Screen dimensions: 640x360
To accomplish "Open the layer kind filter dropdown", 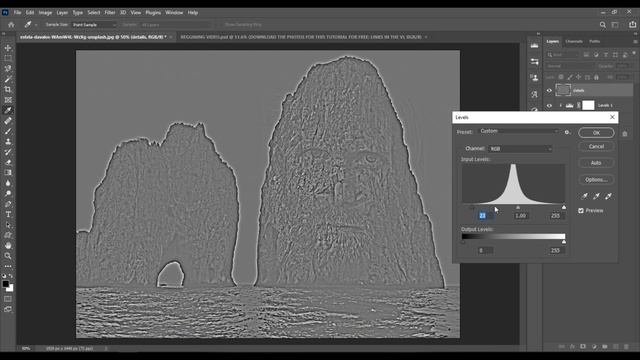I will (x=563, y=55).
